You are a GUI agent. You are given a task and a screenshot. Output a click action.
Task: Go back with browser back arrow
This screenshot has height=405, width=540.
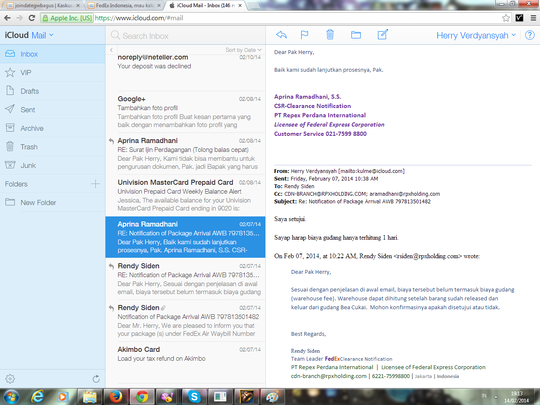8,18
